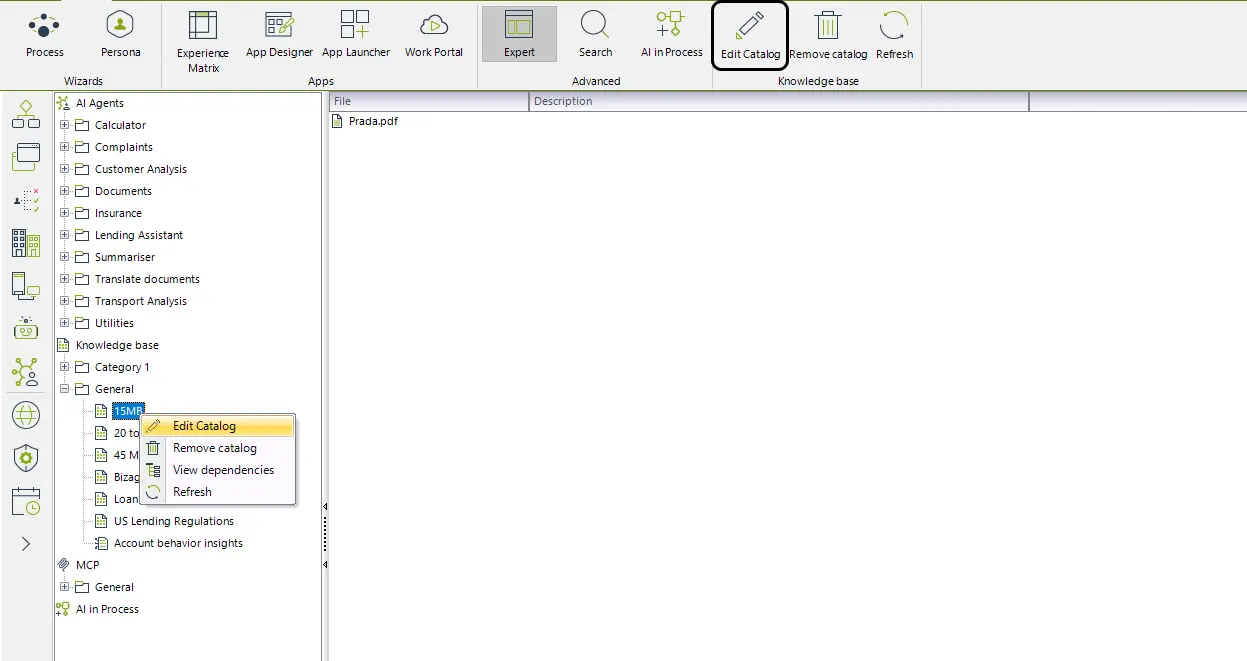The image size is (1247, 661).
Task: Select View dependencies in the context menu
Action: (218, 470)
